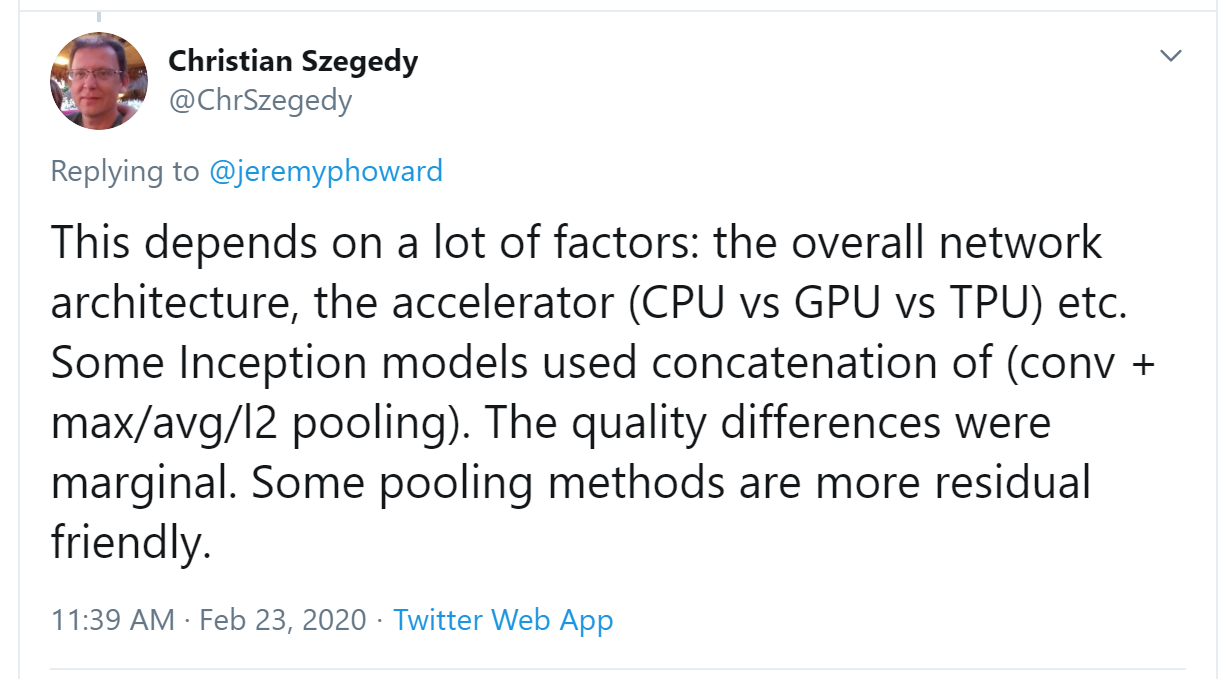This screenshot has width=1230, height=679.
Task: Click the word 'marginal.' in the tweet
Action: coord(143,483)
